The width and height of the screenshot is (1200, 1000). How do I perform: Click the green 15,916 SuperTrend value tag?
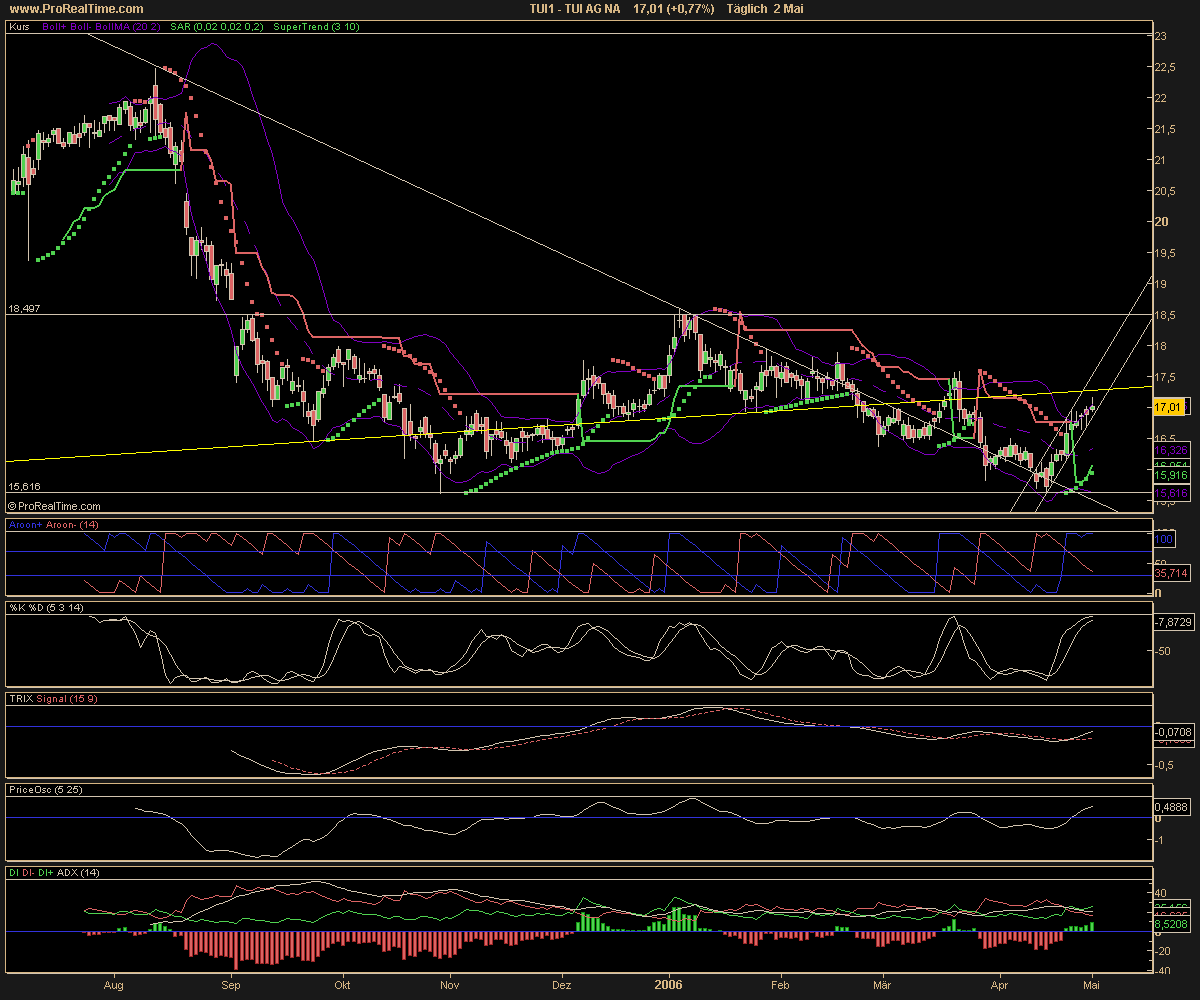pyautogui.click(x=1170, y=476)
